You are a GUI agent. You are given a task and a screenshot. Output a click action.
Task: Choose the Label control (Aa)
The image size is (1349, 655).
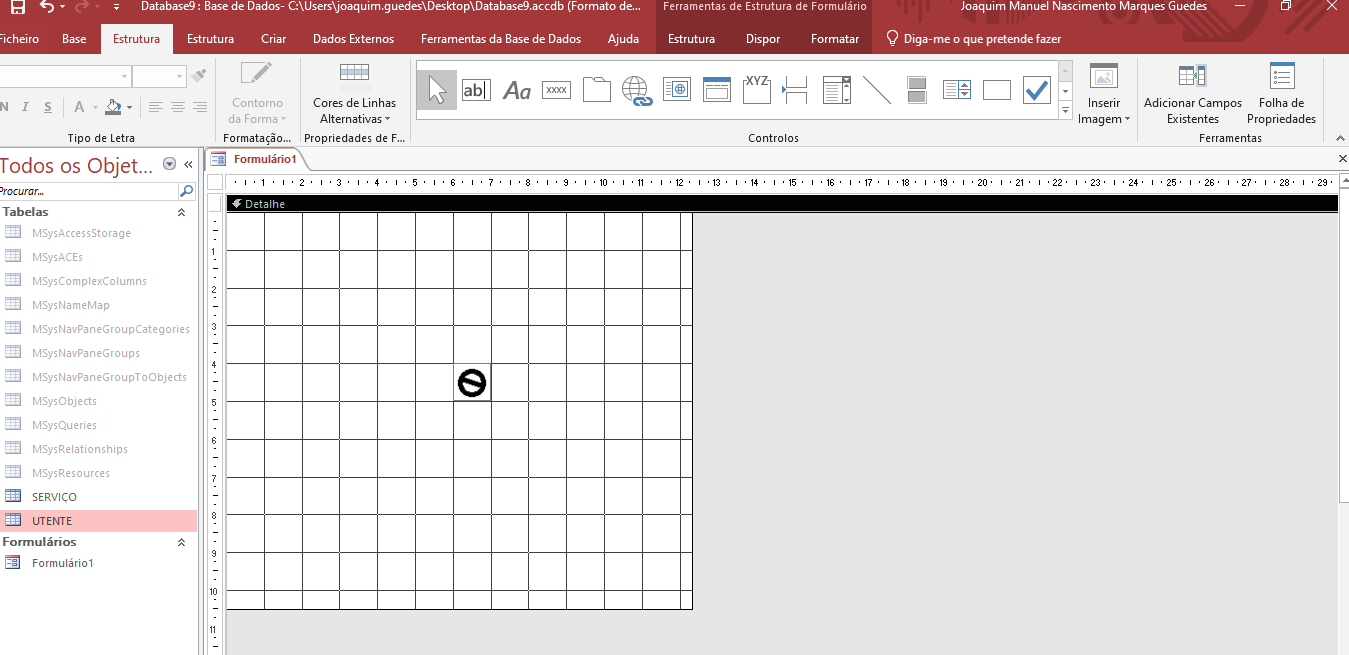[516, 91]
